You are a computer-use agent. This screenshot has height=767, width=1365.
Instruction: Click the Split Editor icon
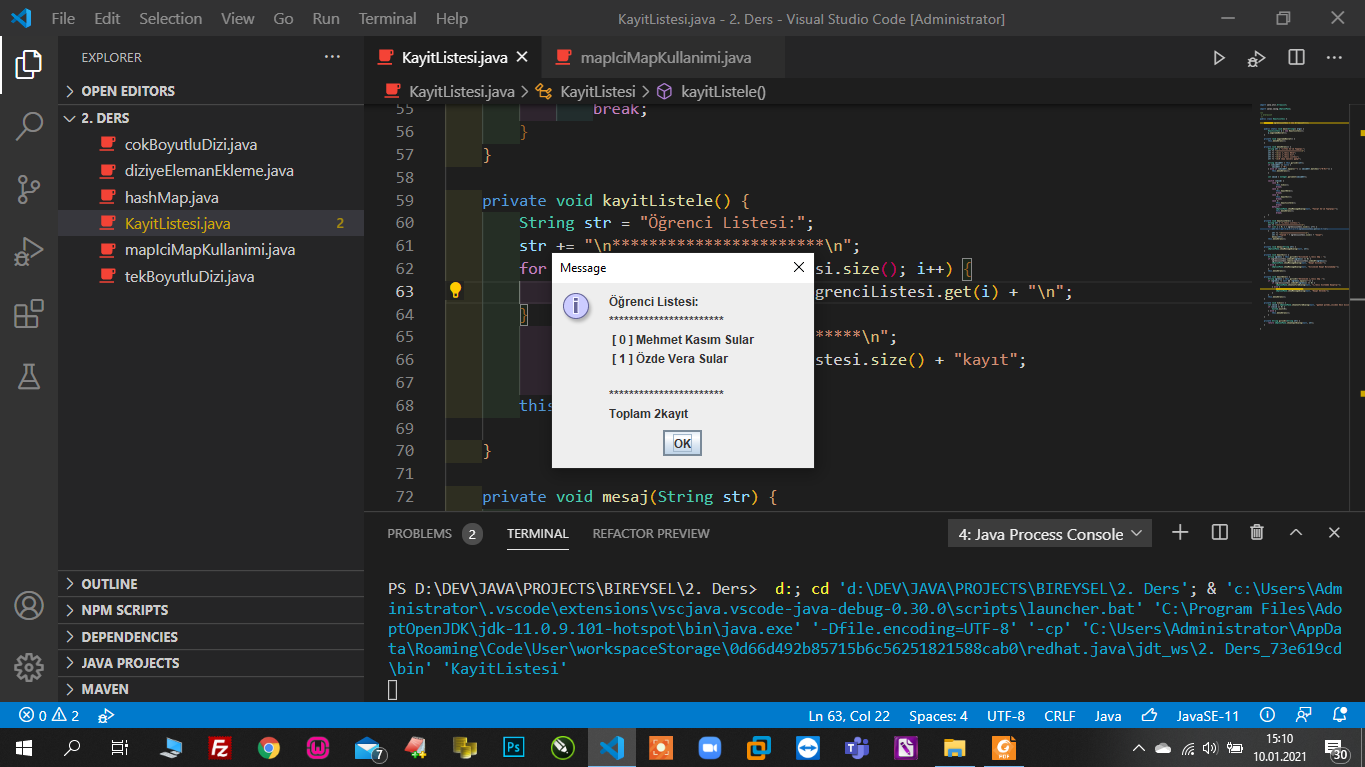(x=1296, y=58)
